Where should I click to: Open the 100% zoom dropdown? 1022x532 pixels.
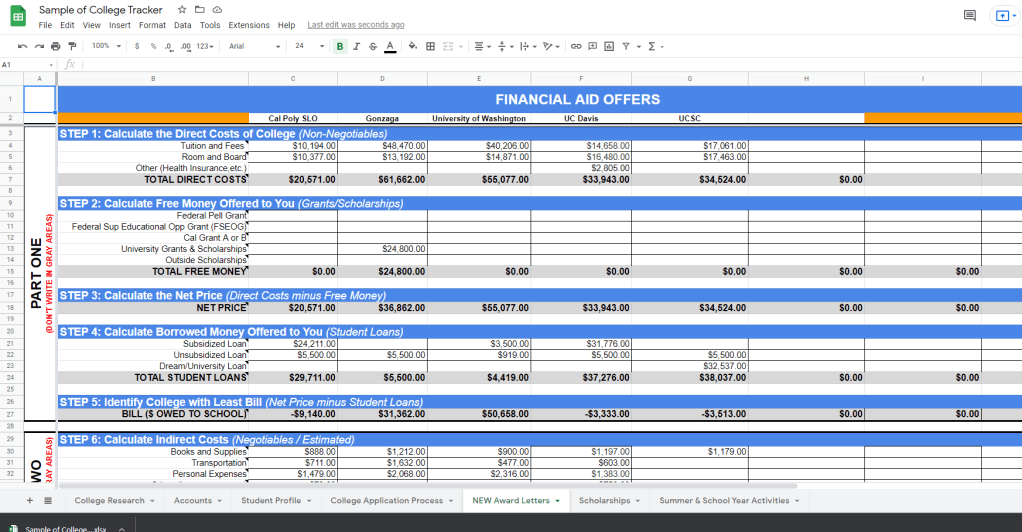pos(105,46)
